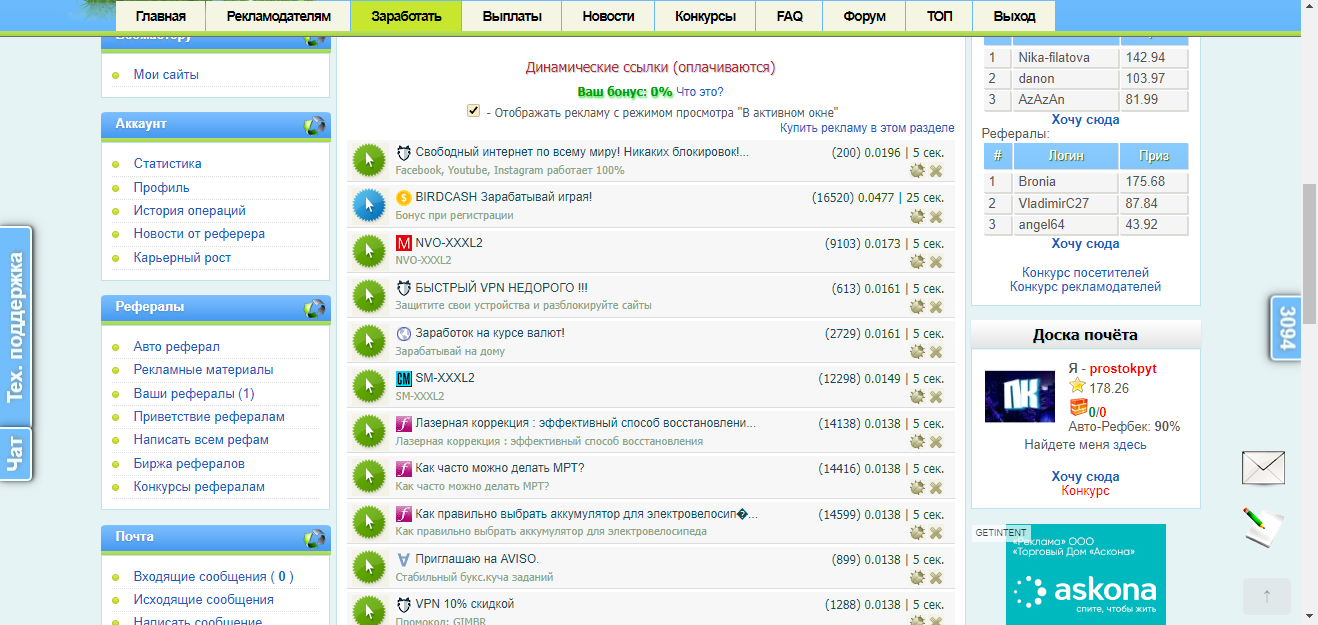Click the green badge beside NVO-XXXL2 ad
This screenshot has width=1318, height=625.
[x=369, y=251]
